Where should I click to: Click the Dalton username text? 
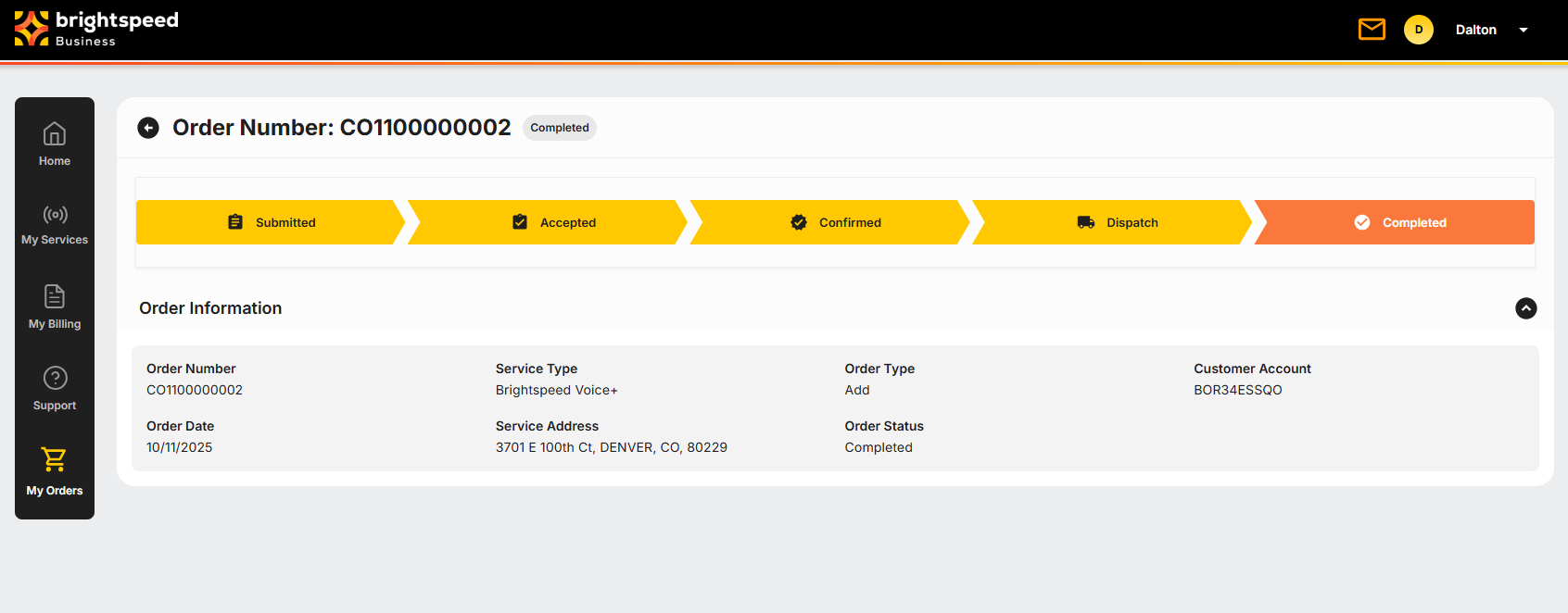pyautogui.click(x=1475, y=30)
